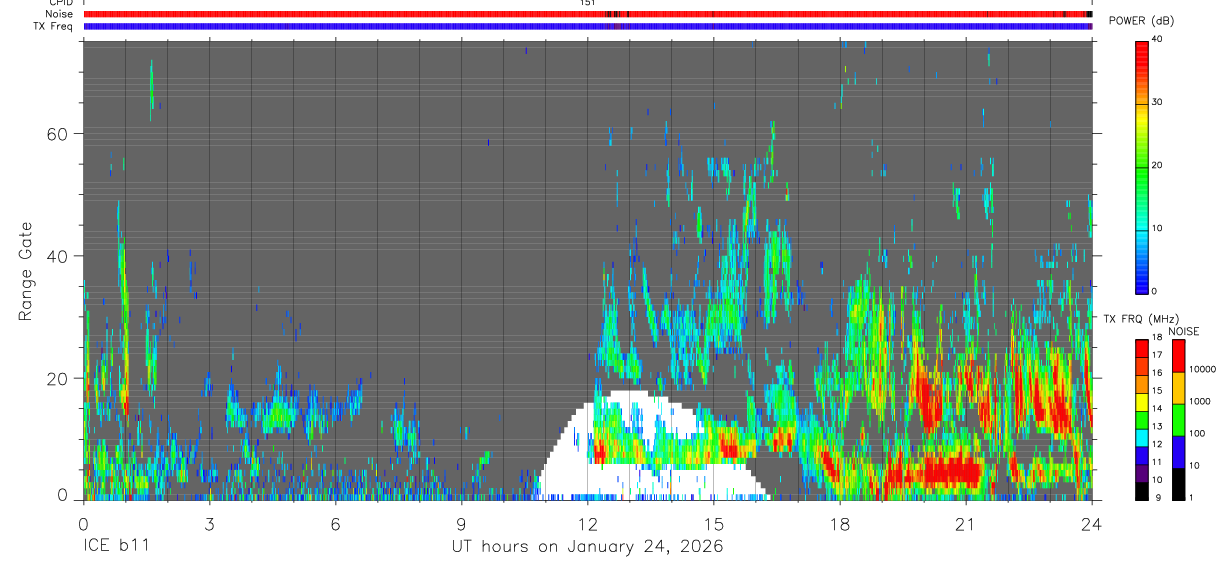Viewport: 1228px width, 567px height.
Task: Click the Range Gate axis title
Action: 26,272
